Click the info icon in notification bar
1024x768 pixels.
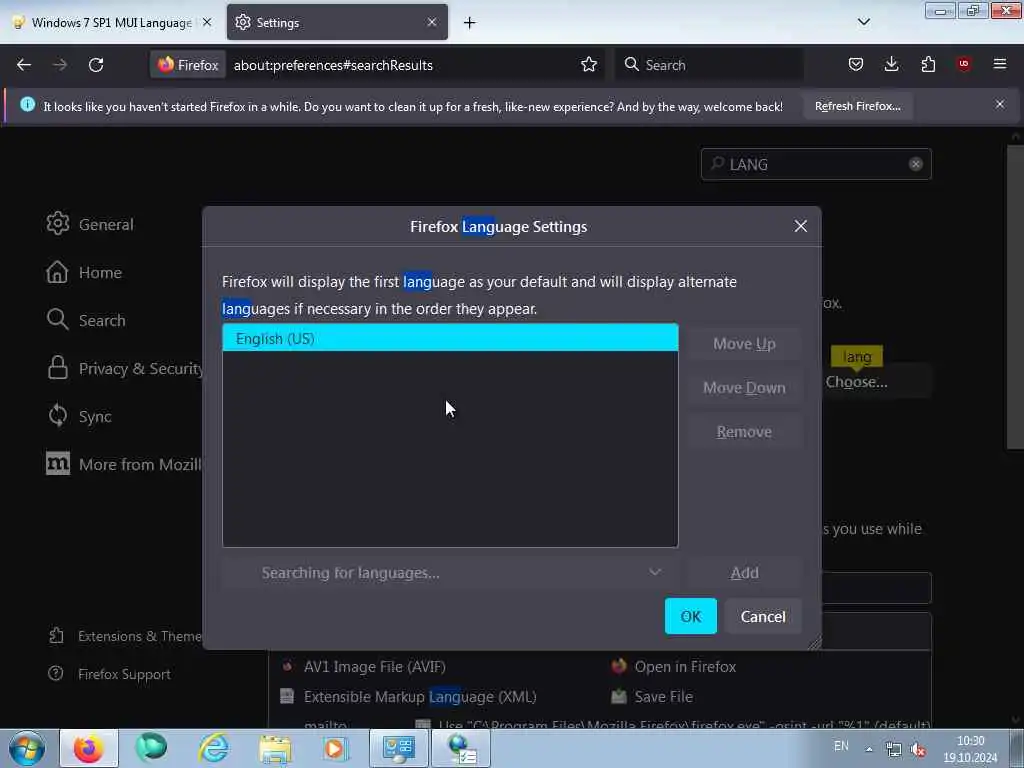pyautogui.click(x=27, y=104)
